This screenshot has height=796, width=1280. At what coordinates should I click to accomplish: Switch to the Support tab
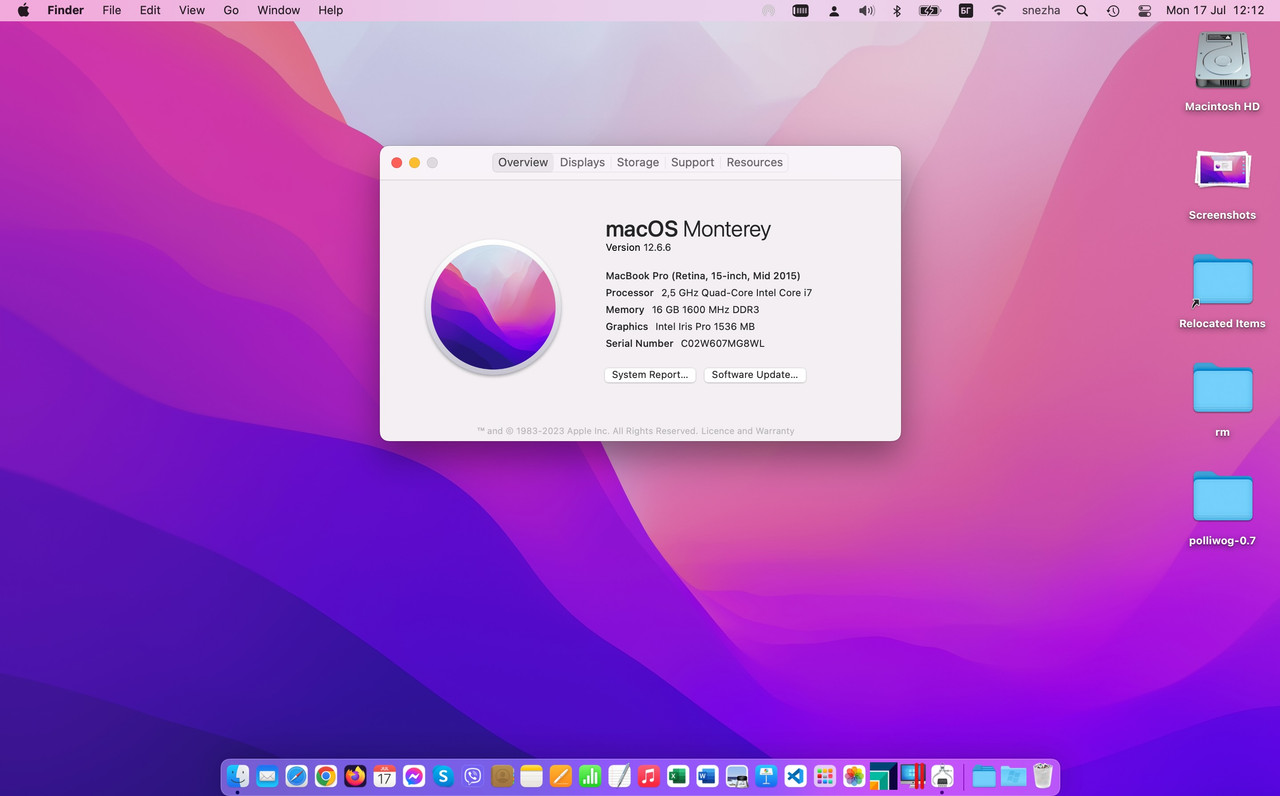(x=693, y=162)
